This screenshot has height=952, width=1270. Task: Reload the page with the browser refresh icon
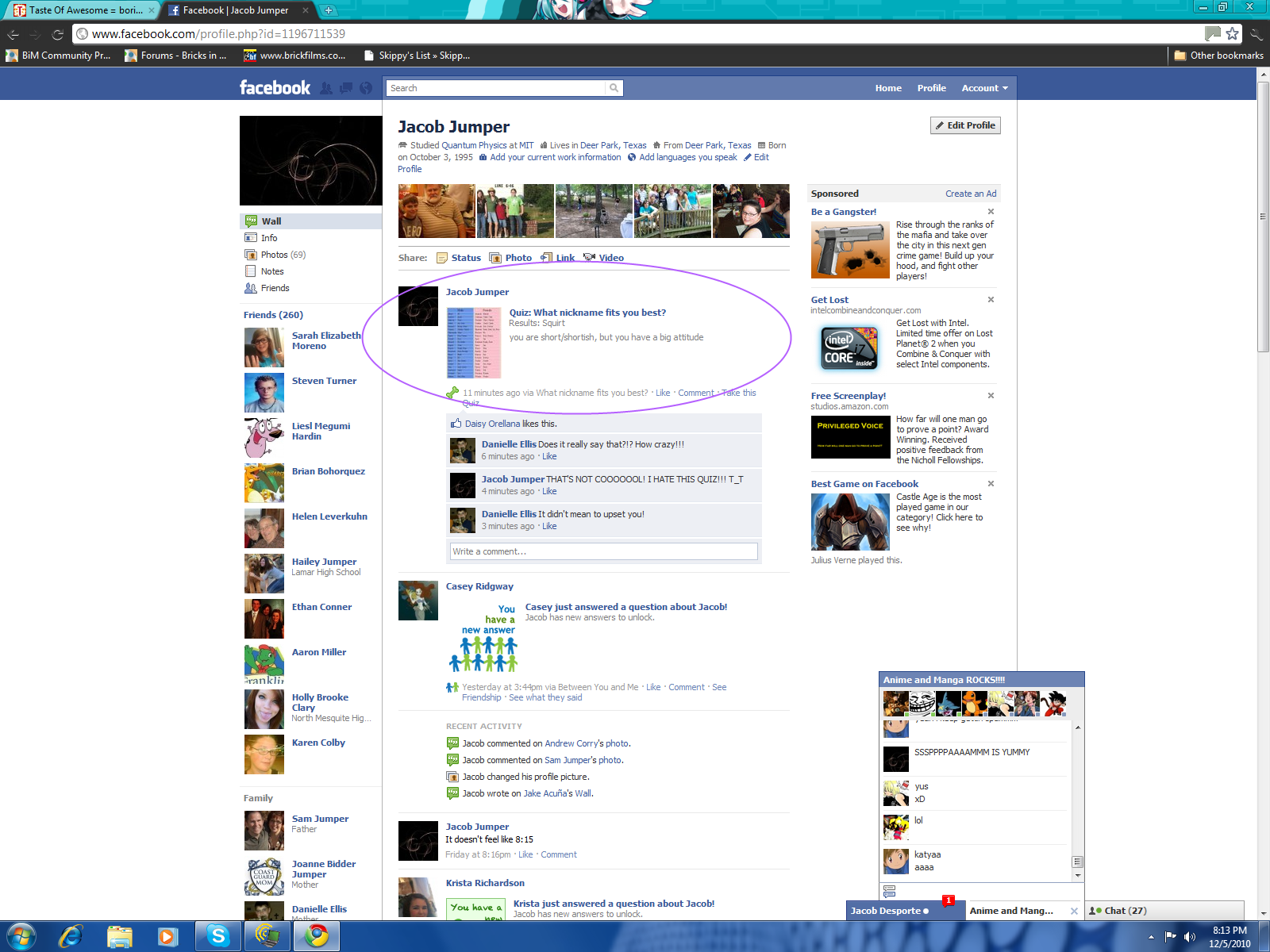pyautogui.click(x=57, y=34)
